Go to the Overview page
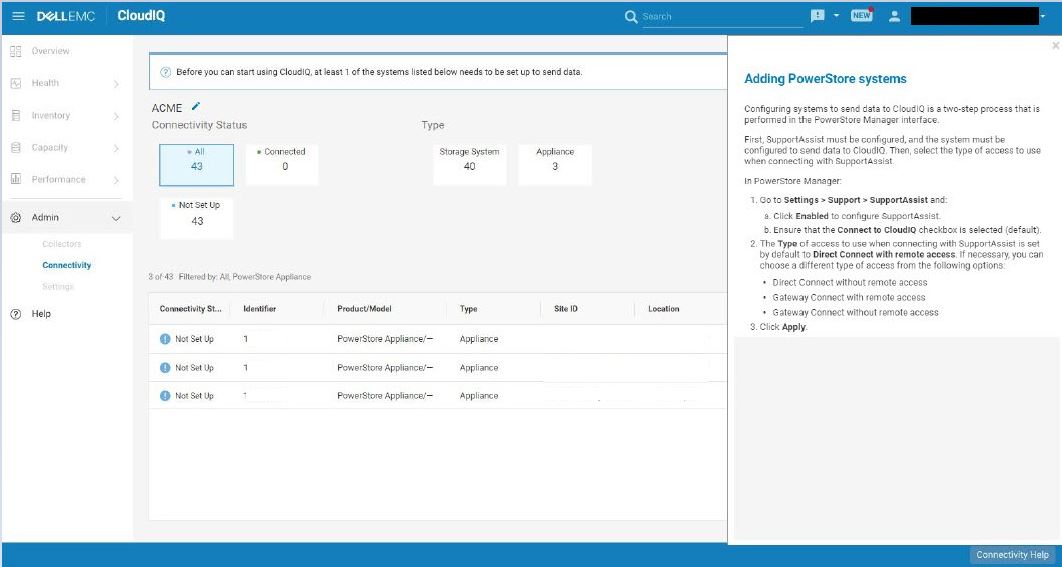The image size is (1062, 567). [50, 51]
